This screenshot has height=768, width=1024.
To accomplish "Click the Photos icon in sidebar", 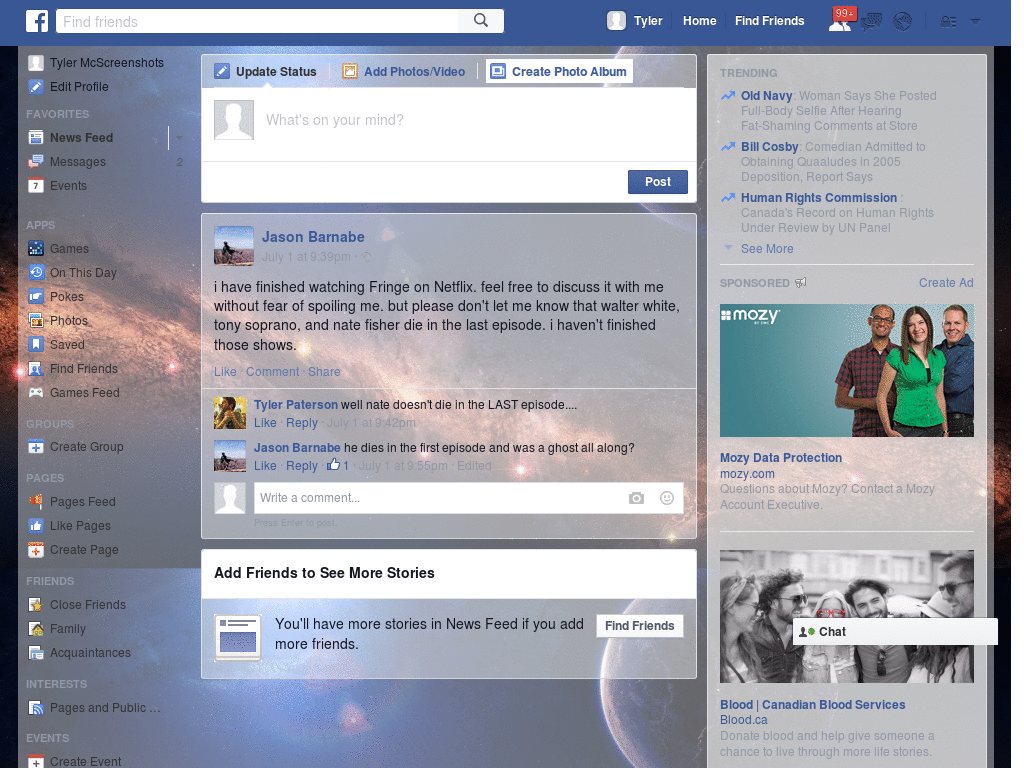I will tap(36, 321).
